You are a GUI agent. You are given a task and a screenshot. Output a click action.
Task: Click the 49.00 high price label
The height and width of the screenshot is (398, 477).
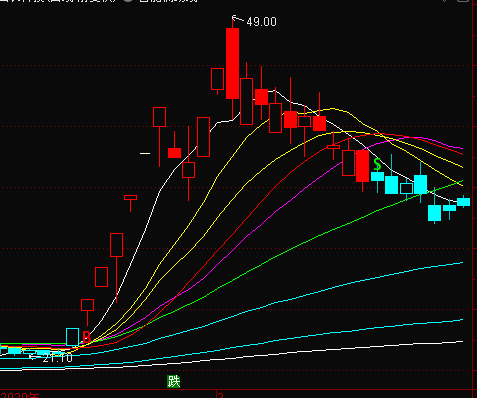pos(261,22)
